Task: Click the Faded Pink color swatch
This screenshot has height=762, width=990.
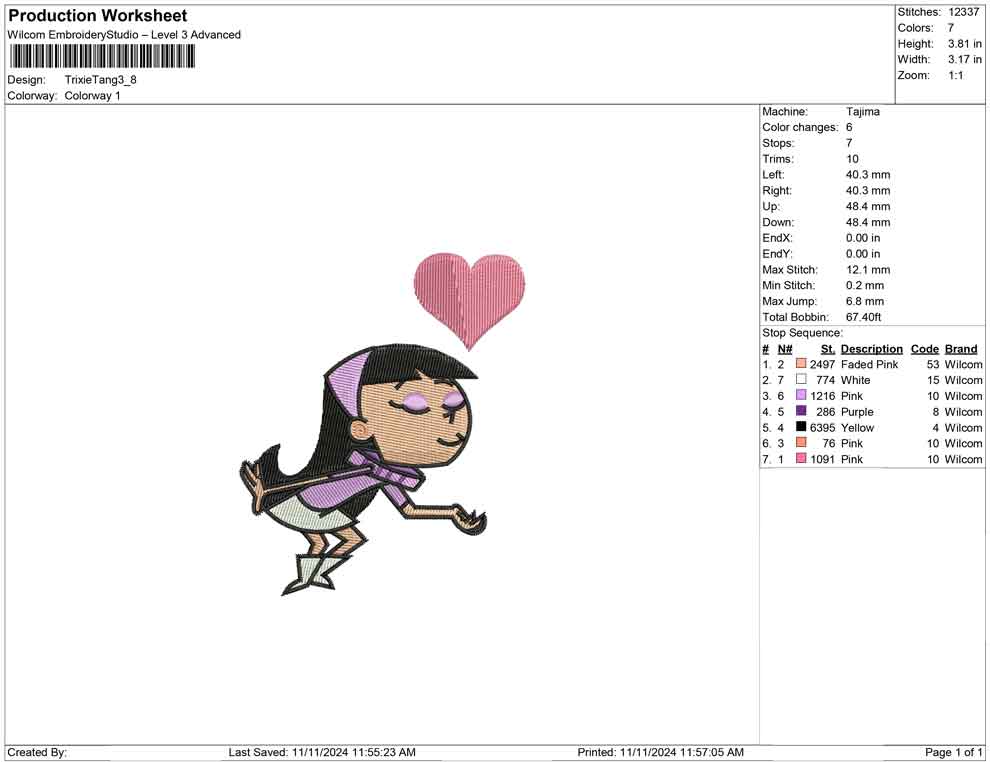Action: point(801,364)
